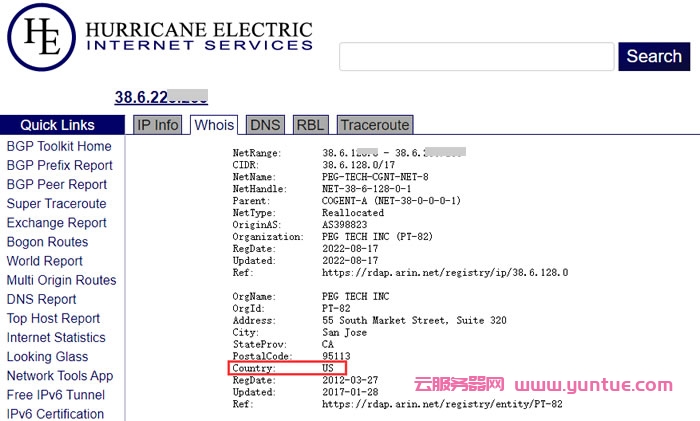Screen dimensions: 700x421
Task: Open the Looking Glass link
Action: point(47,357)
